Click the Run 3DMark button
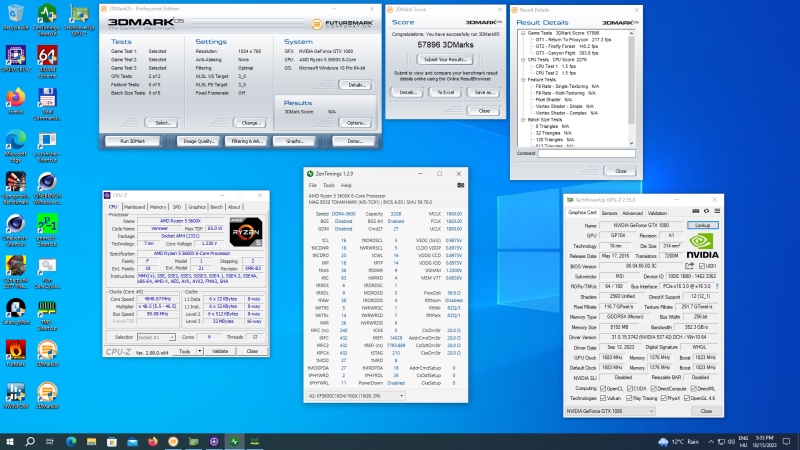 point(133,141)
